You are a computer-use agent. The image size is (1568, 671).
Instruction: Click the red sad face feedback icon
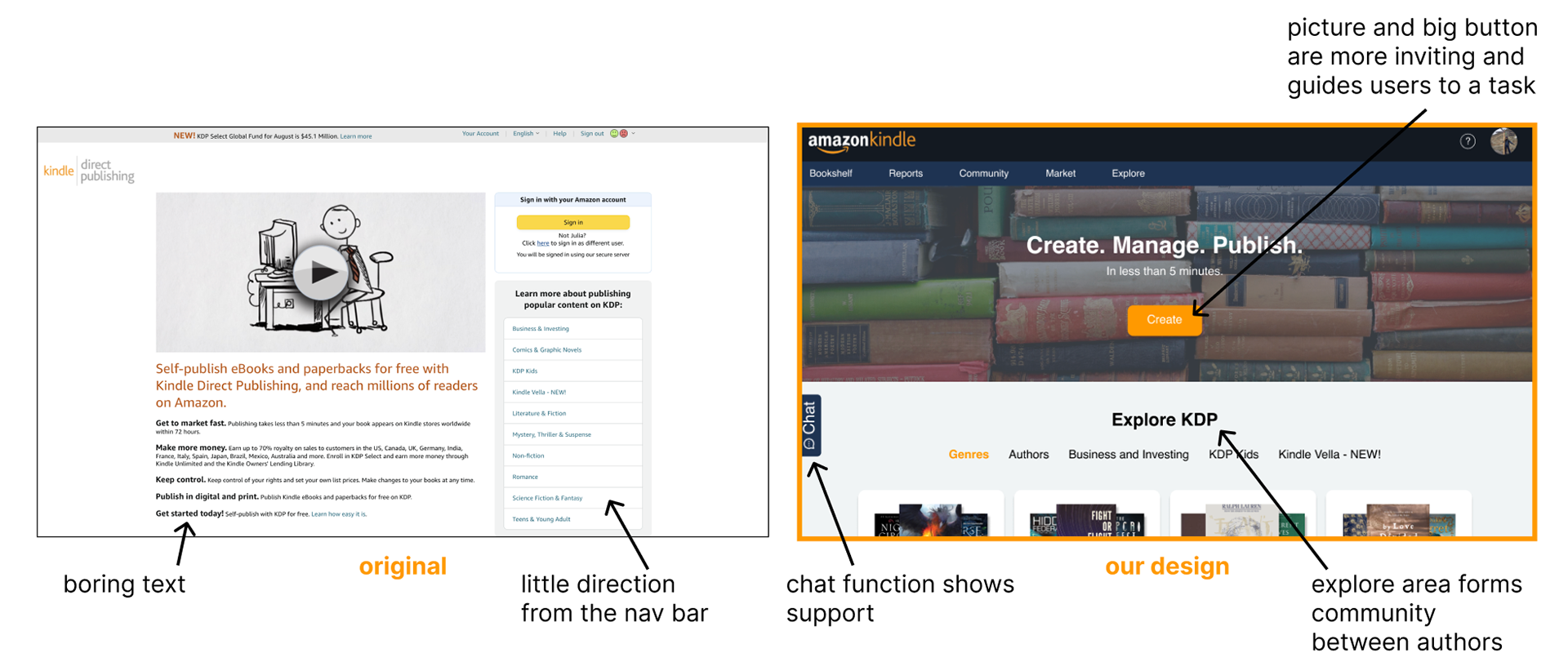pyautogui.click(x=624, y=134)
